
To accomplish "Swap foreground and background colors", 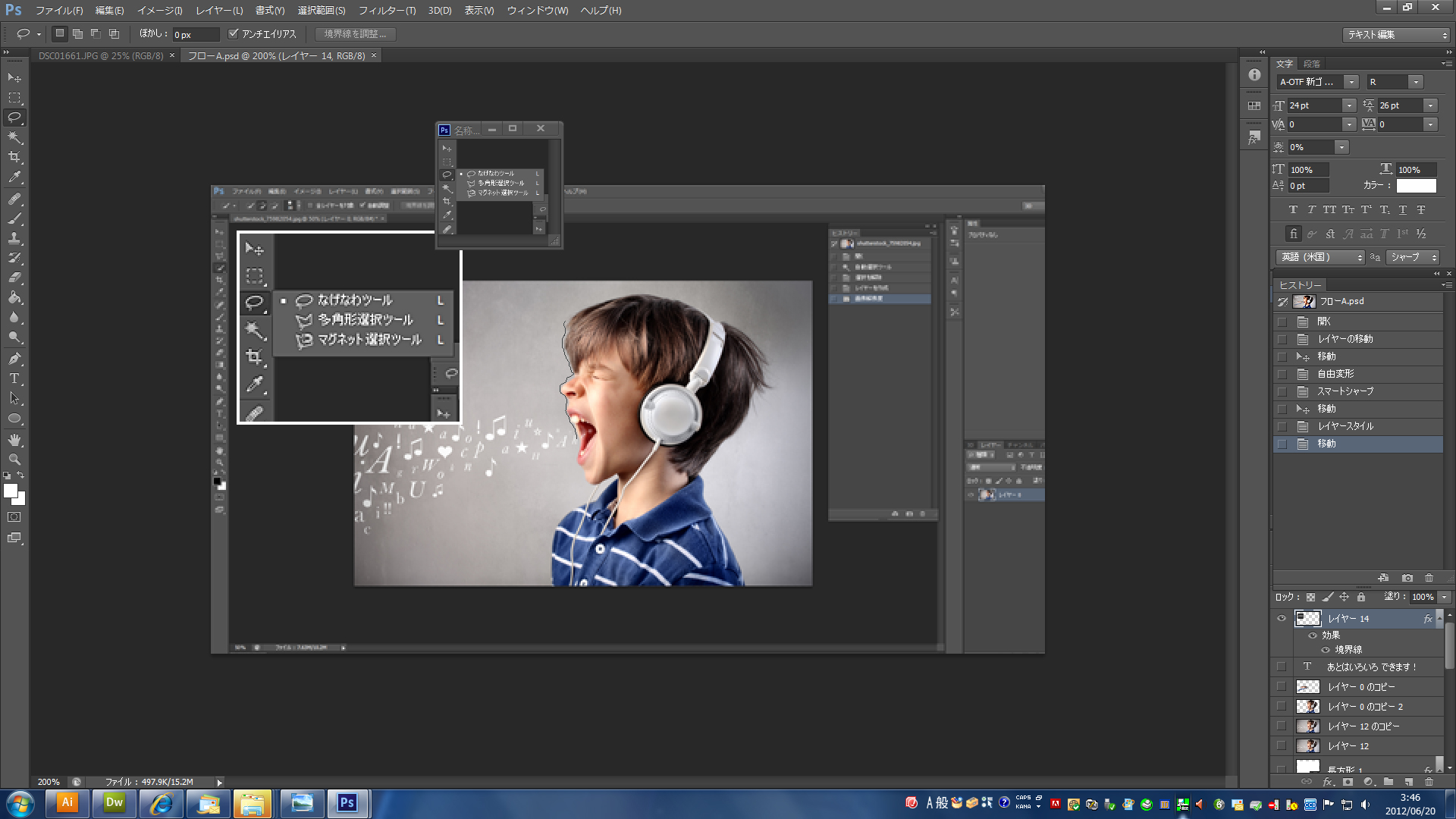I will pos(20,475).
